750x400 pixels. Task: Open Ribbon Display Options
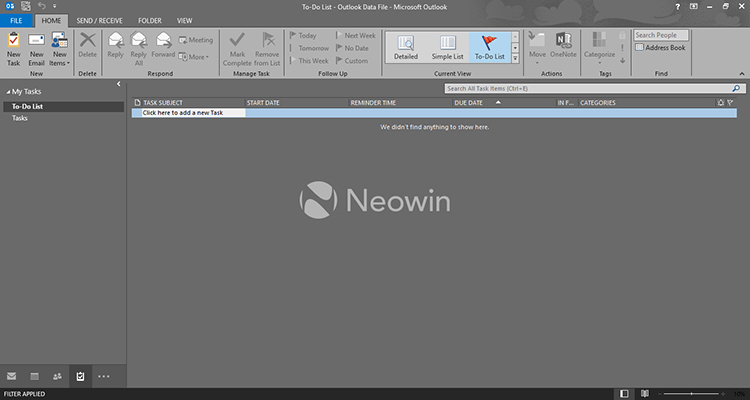(694, 7)
